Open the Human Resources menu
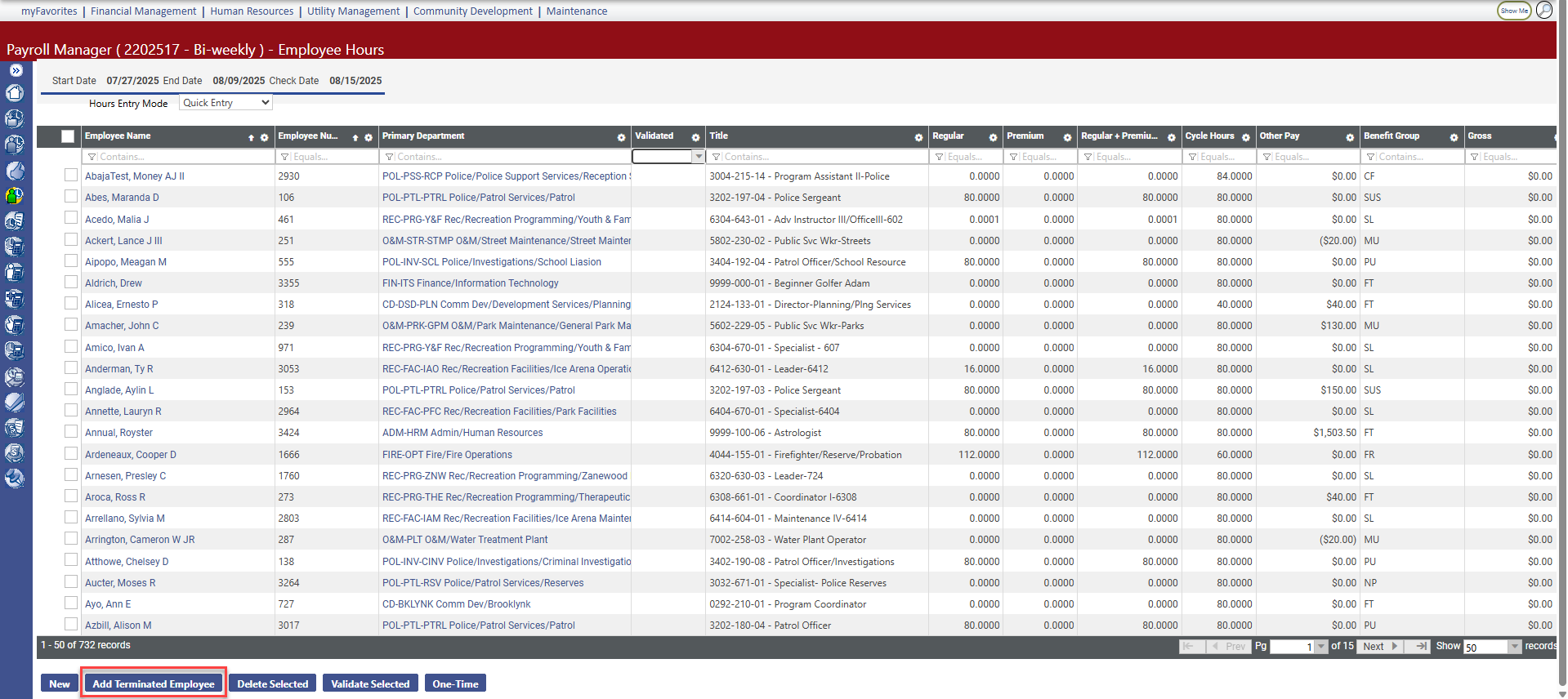 pos(252,11)
